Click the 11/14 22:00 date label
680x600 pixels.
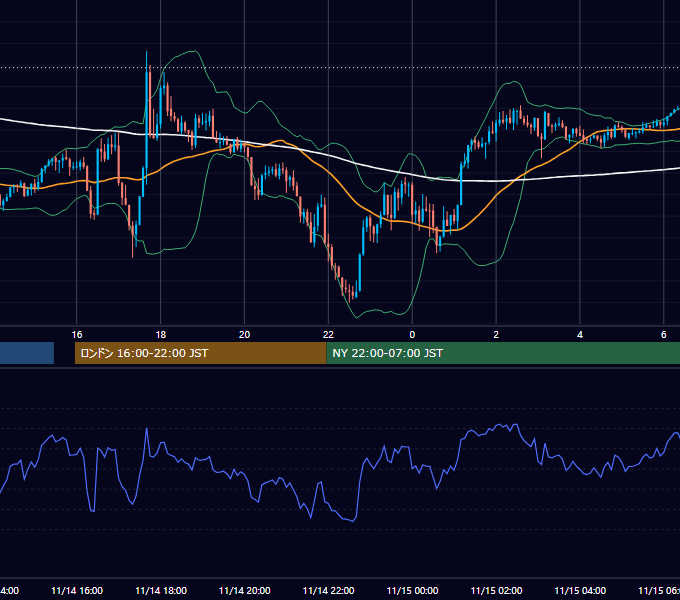[x=328, y=590]
